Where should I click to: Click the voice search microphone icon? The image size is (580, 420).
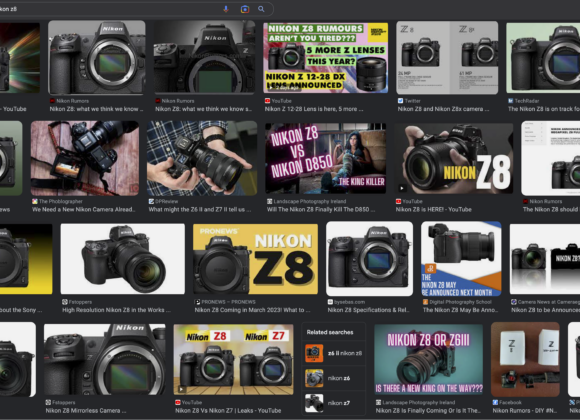[x=226, y=9]
